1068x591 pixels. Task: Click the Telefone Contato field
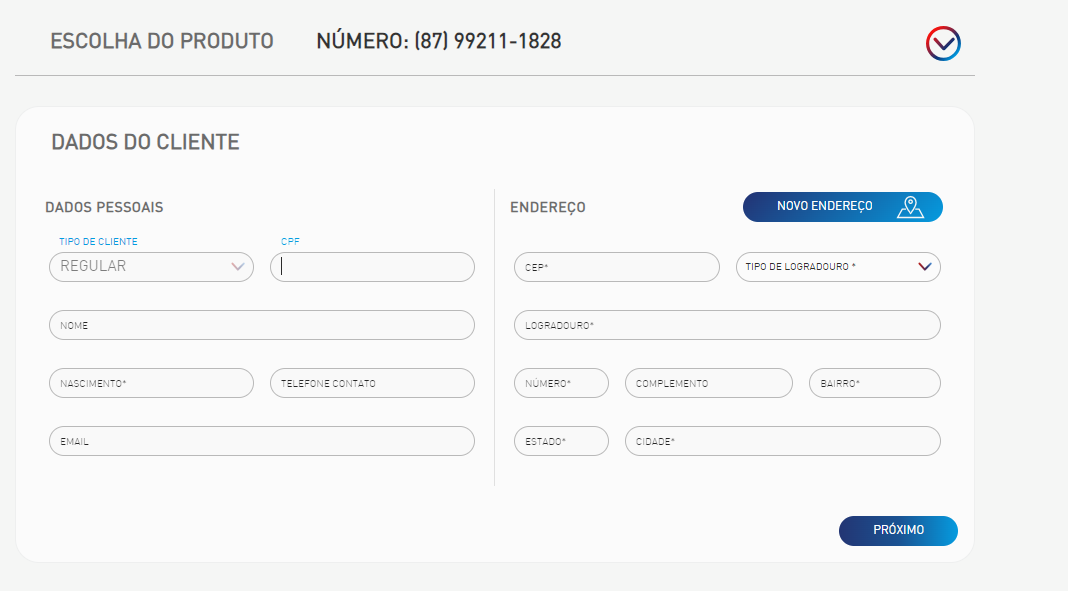coord(372,383)
